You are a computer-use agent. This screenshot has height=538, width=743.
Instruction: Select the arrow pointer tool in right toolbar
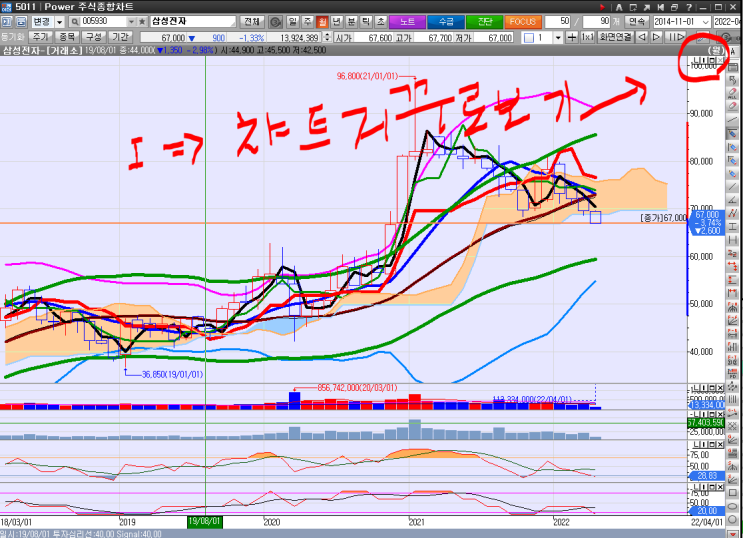(733, 80)
